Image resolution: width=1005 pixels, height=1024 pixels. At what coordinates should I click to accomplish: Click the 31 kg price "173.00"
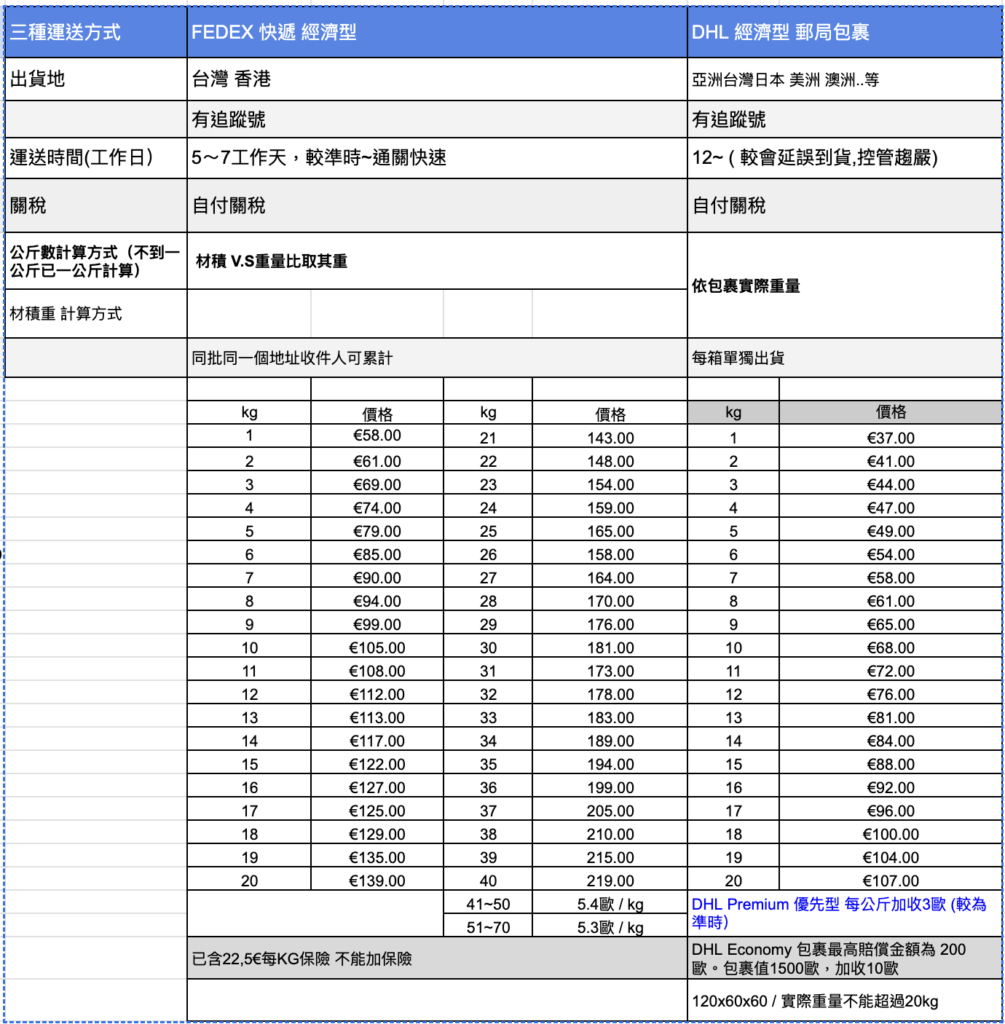(610, 671)
